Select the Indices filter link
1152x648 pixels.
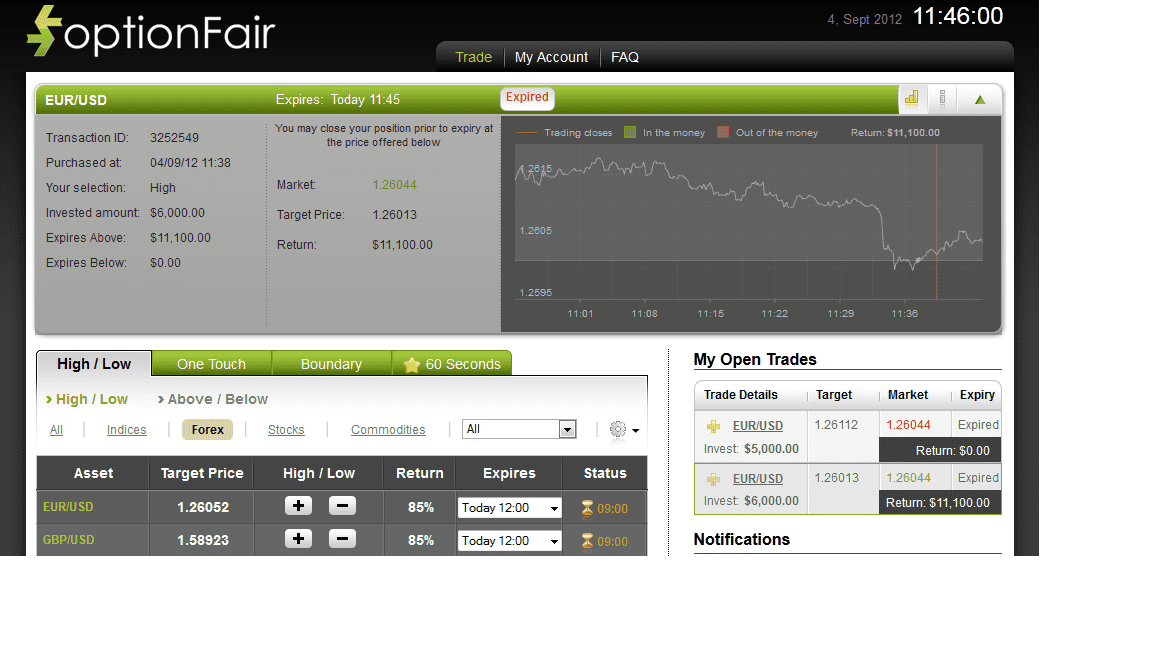pyautogui.click(x=126, y=429)
